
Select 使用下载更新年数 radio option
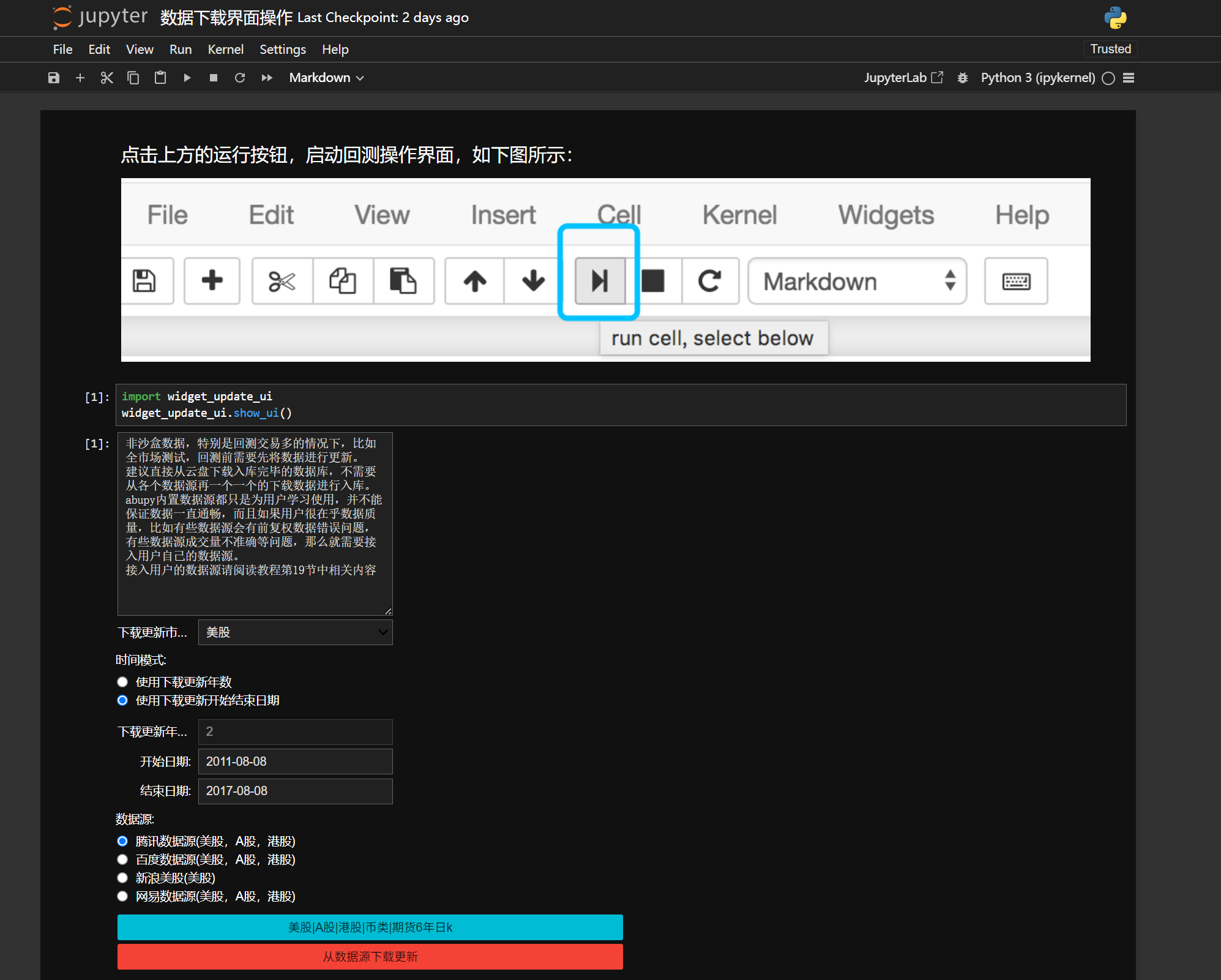(x=122, y=682)
